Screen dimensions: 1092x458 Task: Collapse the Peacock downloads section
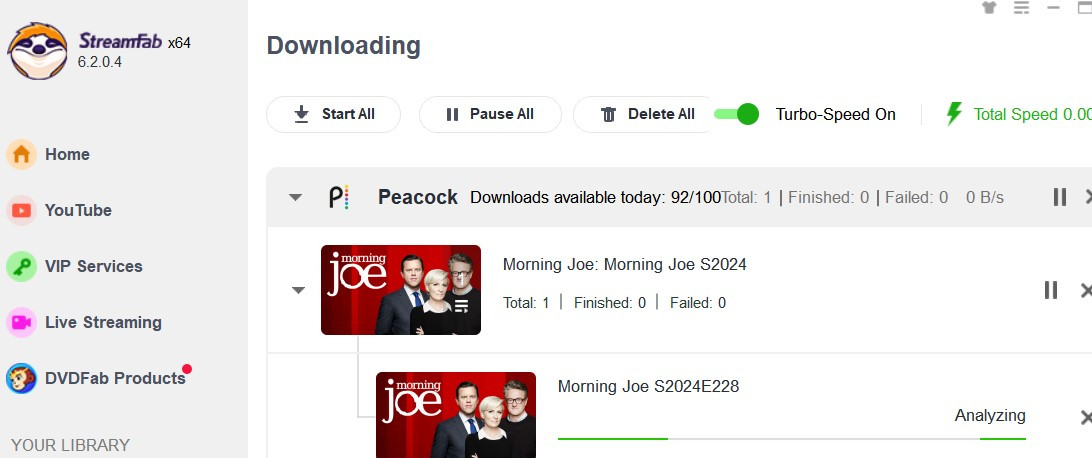click(295, 198)
